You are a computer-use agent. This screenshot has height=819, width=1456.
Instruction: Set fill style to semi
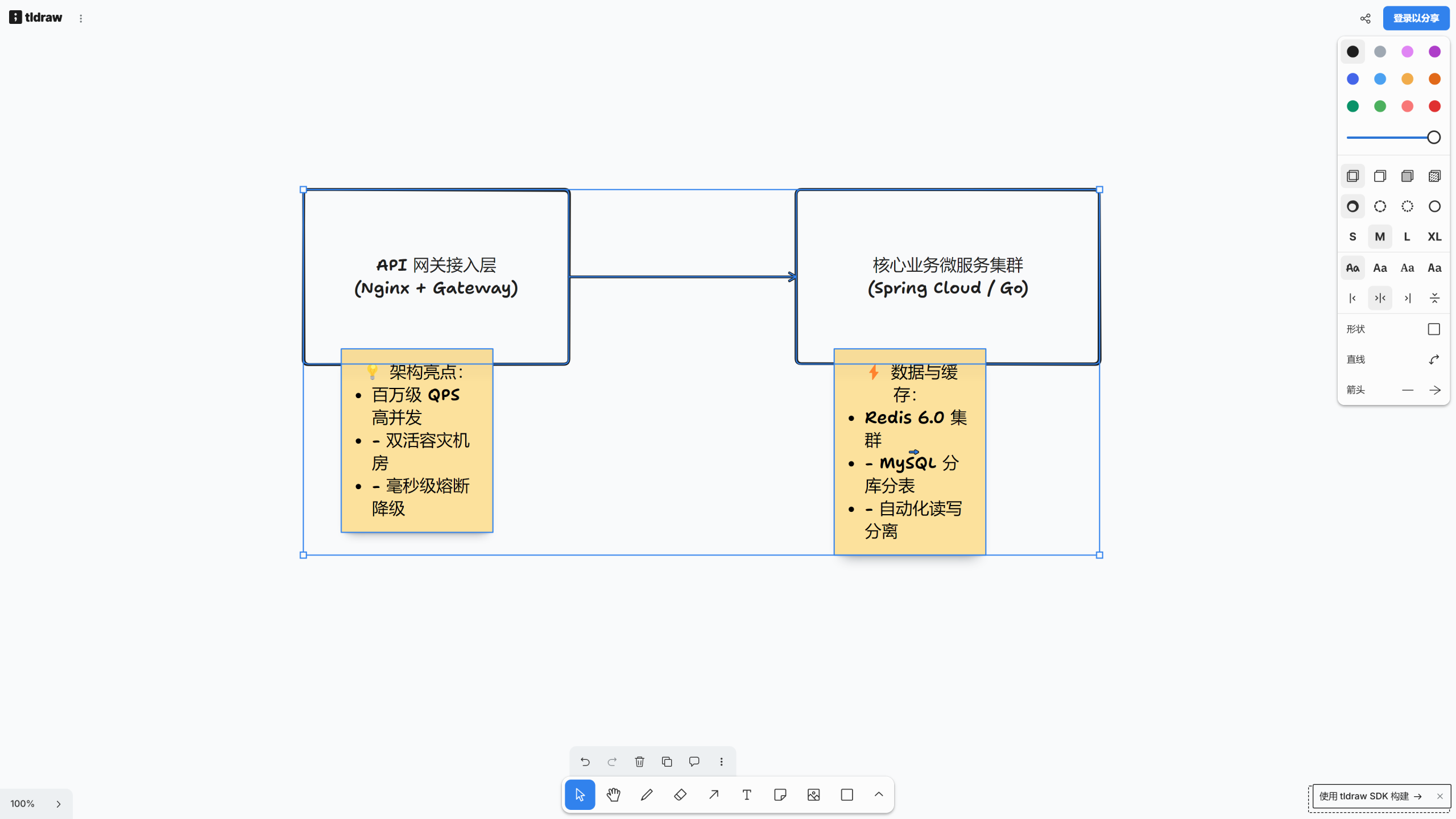(1380, 176)
